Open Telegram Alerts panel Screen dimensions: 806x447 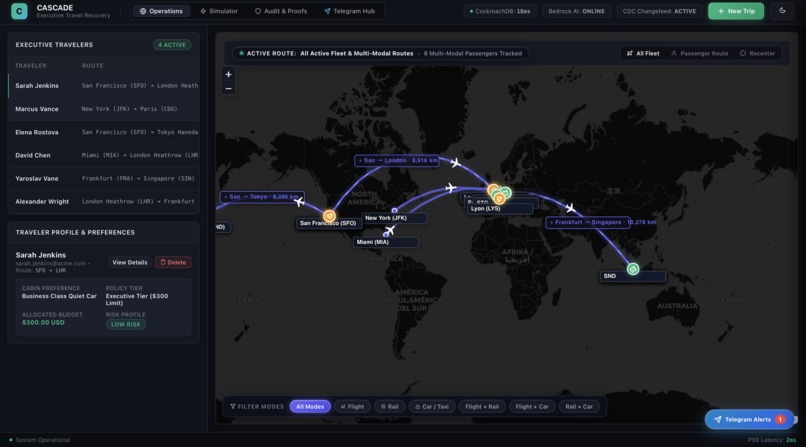point(750,419)
